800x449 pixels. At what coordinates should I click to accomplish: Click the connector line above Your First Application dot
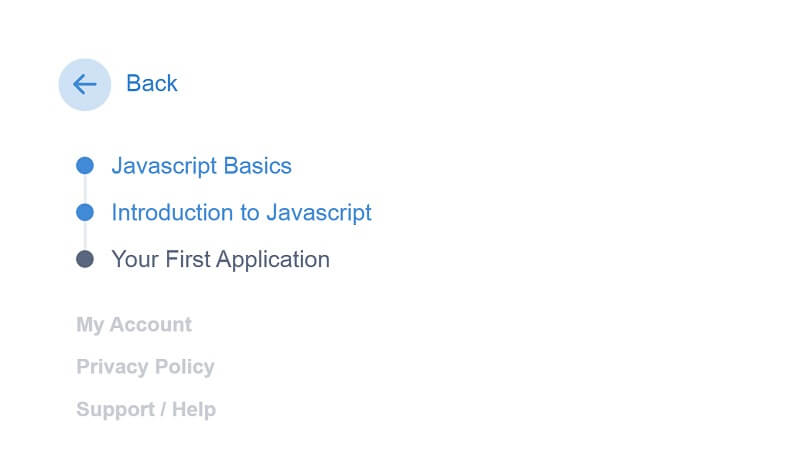(85, 236)
